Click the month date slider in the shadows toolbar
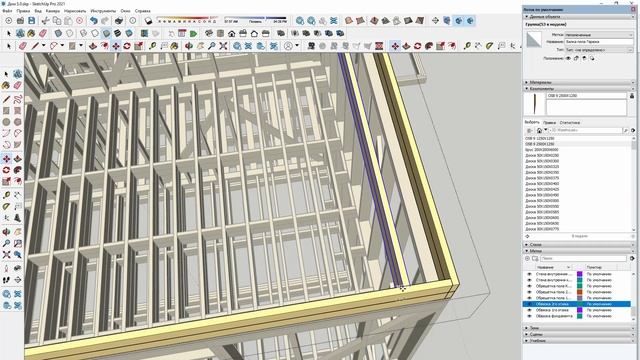640x360 pixels. click(x=187, y=18)
